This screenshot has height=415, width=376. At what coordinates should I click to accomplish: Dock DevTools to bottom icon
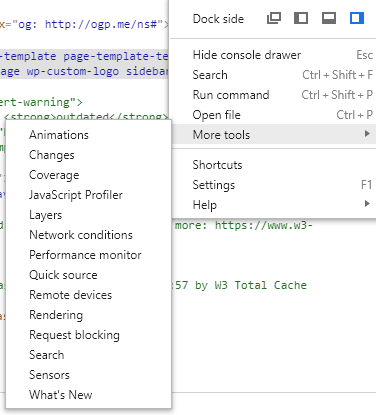[x=329, y=18]
